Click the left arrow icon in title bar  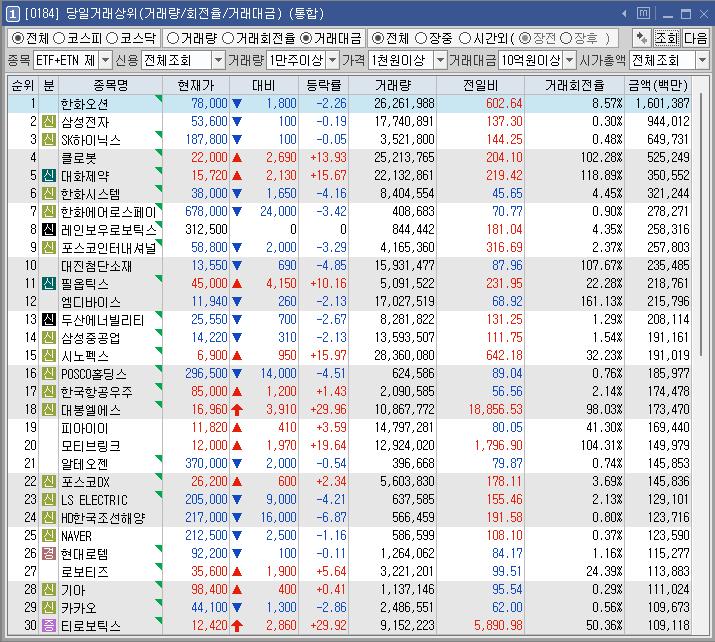click(624, 14)
